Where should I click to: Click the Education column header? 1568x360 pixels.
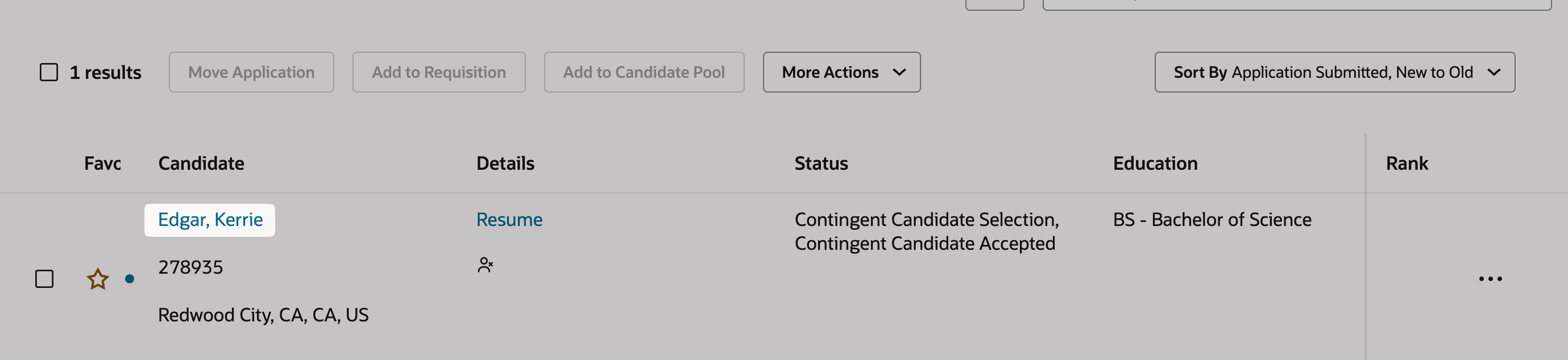(x=1155, y=163)
